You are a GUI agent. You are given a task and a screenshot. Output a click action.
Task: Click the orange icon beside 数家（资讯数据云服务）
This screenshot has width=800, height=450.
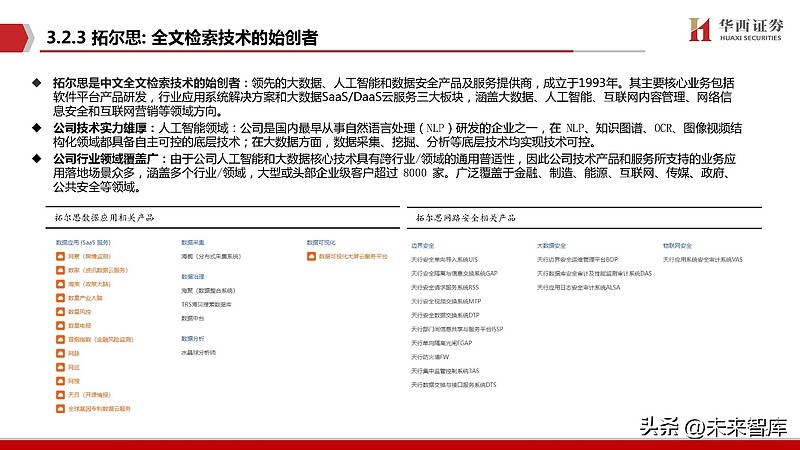[60, 270]
